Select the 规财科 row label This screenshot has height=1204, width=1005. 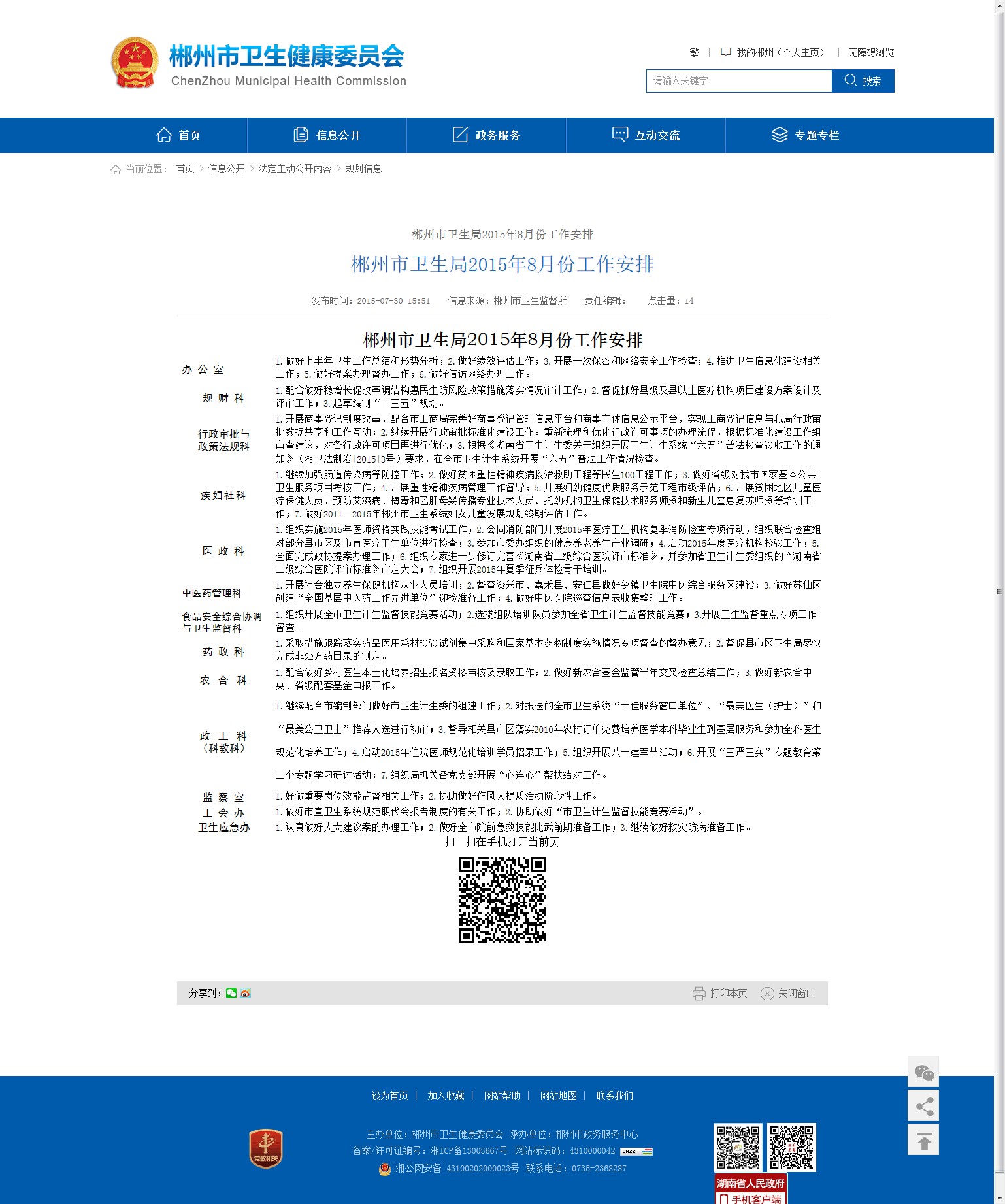pos(223,399)
